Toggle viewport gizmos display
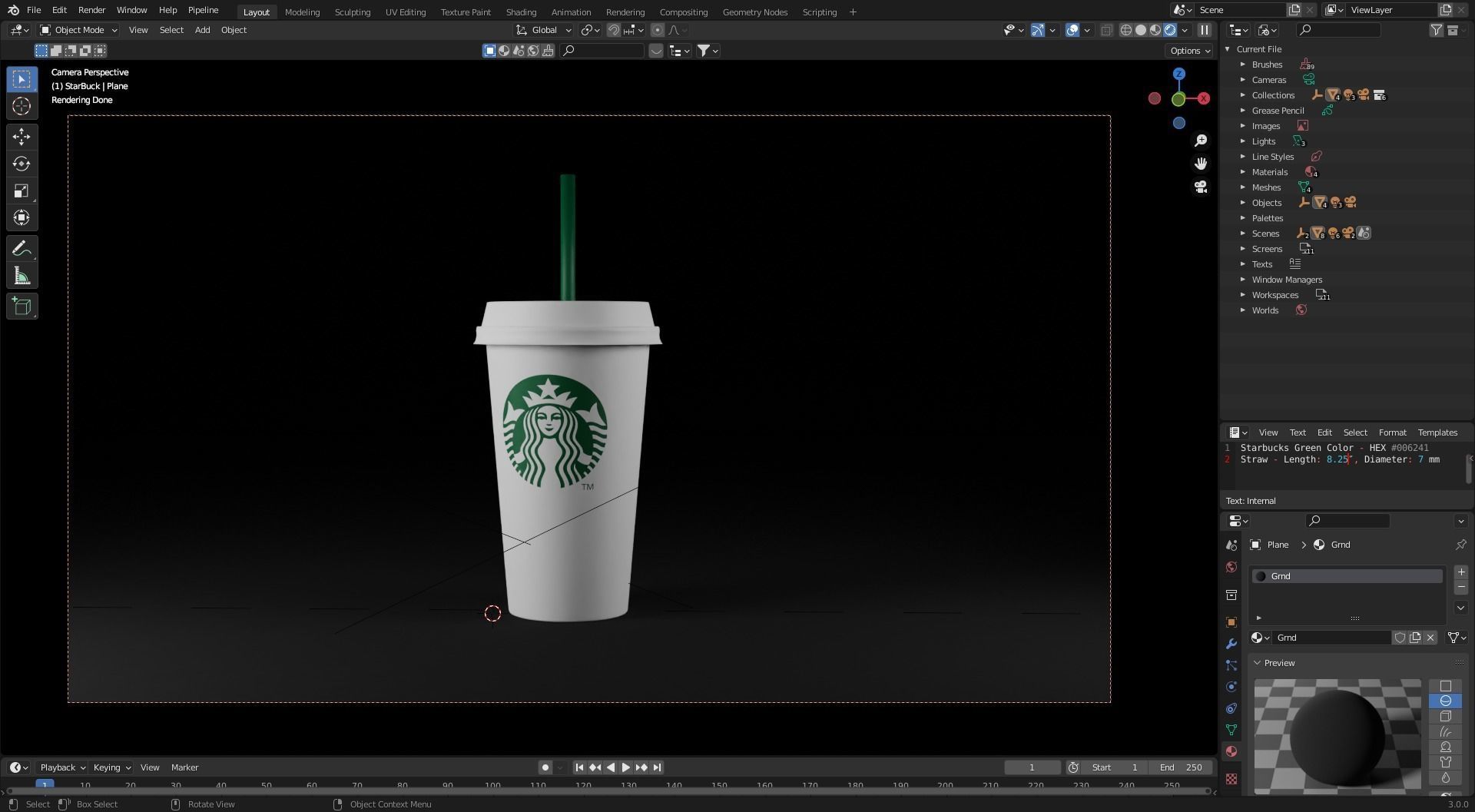 pyautogui.click(x=1038, y=30)
